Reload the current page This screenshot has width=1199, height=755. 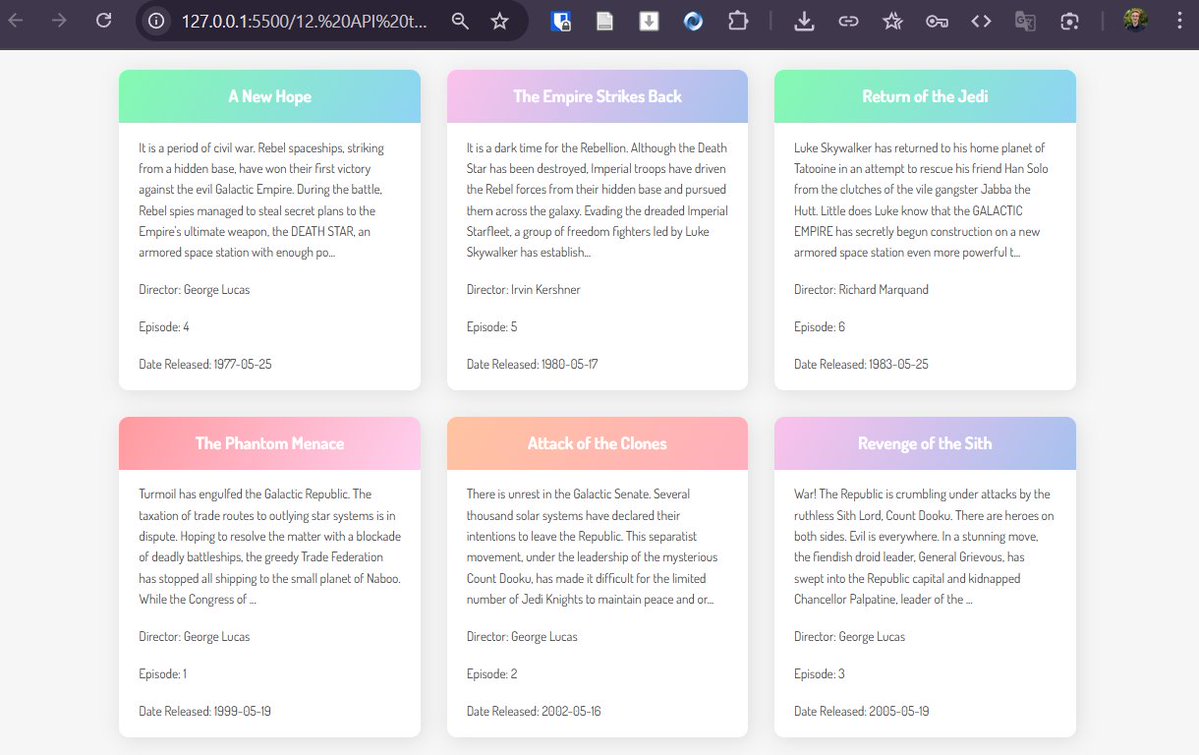click(103, 21)
